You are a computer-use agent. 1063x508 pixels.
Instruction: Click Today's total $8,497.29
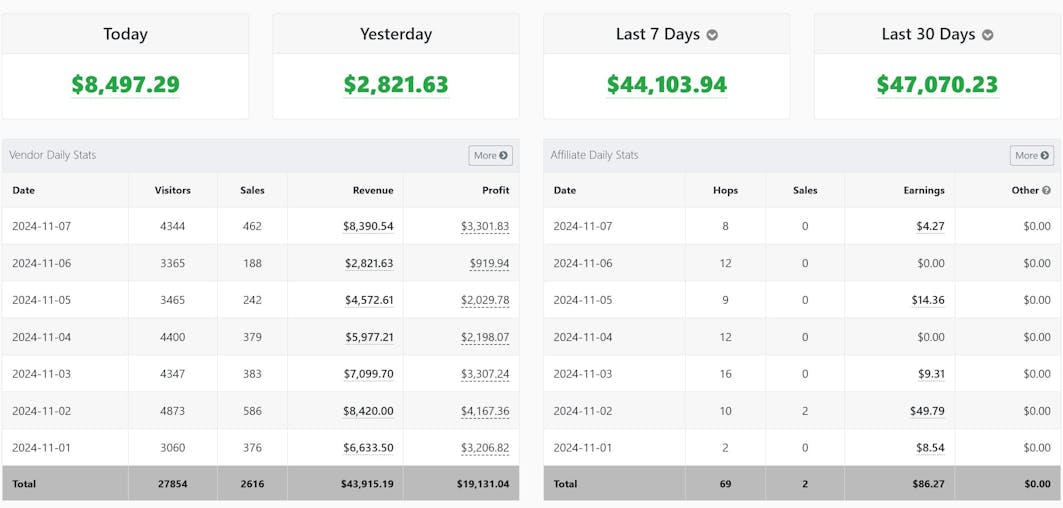[125, 85]
